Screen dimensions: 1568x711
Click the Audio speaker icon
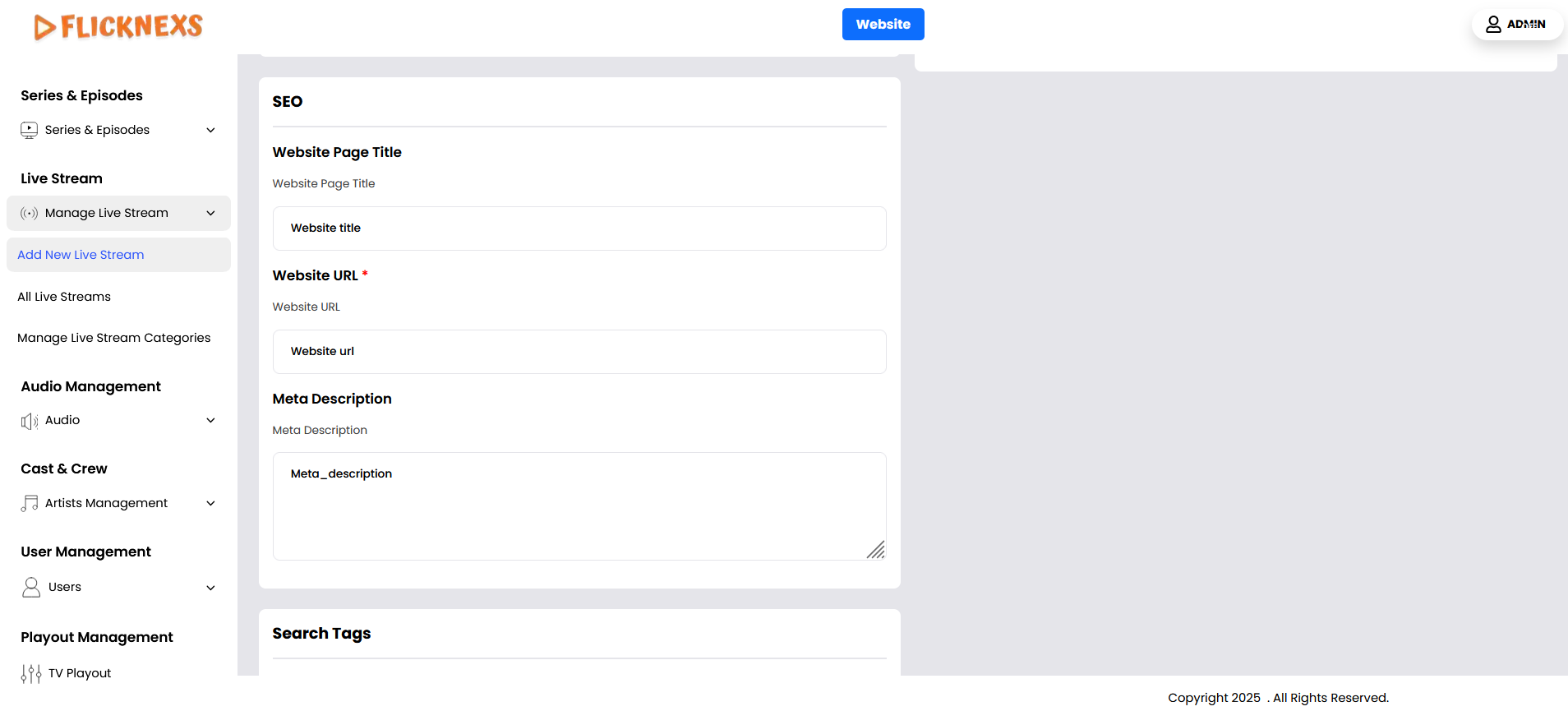30,421
